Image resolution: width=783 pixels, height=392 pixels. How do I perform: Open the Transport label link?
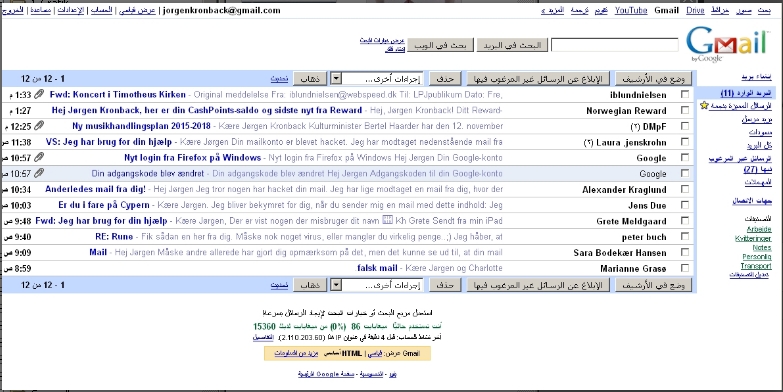pyautogui.click(x=756, y=266)
